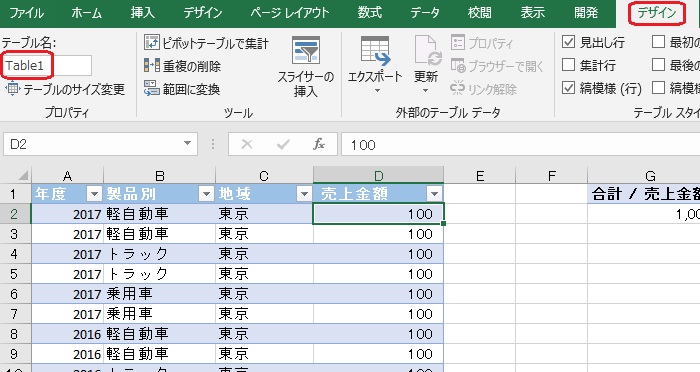Select the table tools デザイン tab outlined in red
This screenshot has height=372, width=700.
click(x=657, y=13)
